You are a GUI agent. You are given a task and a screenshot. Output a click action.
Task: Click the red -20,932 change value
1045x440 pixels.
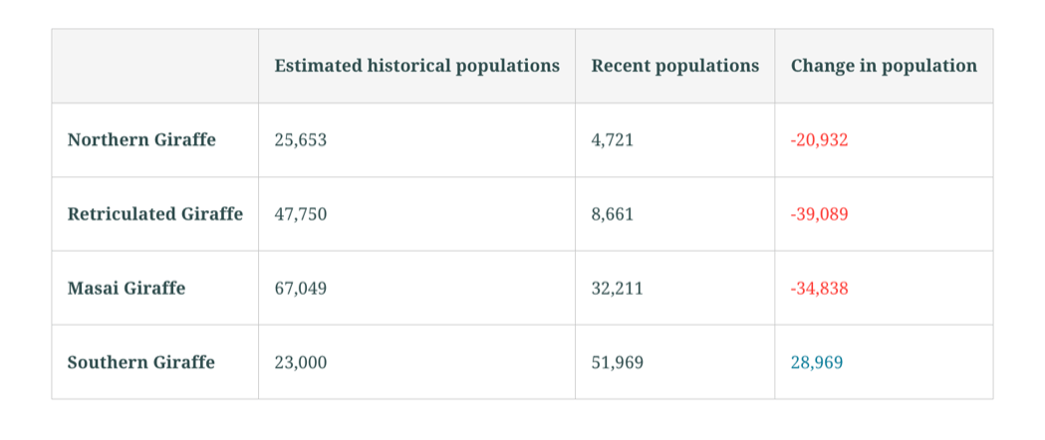click(x=819, y=140)
